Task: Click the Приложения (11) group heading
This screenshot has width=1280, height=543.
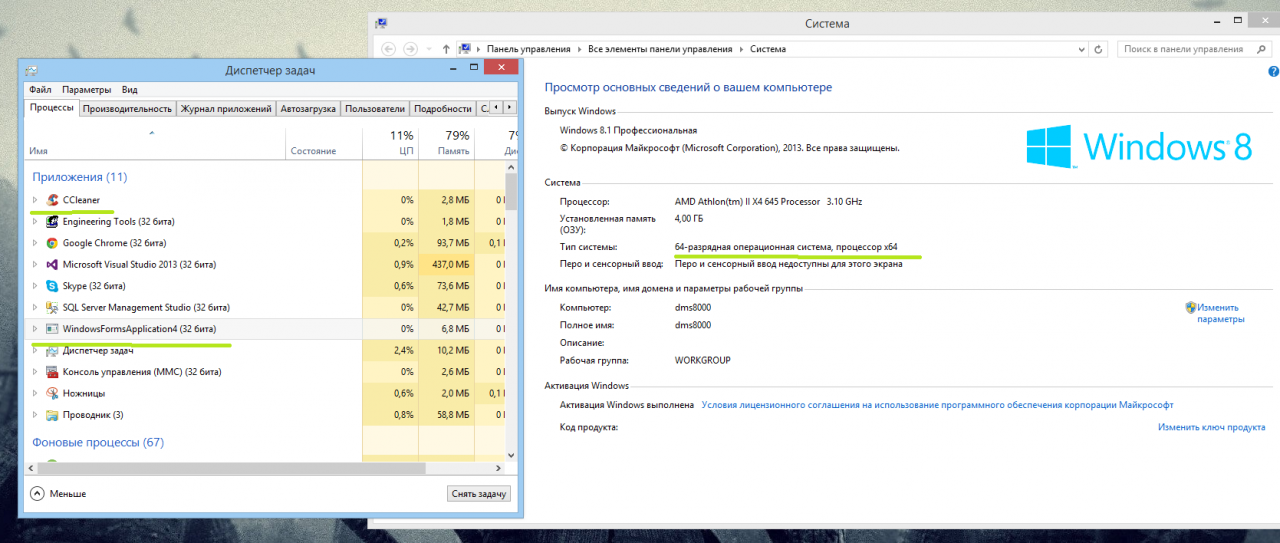Action: point(79,177)
